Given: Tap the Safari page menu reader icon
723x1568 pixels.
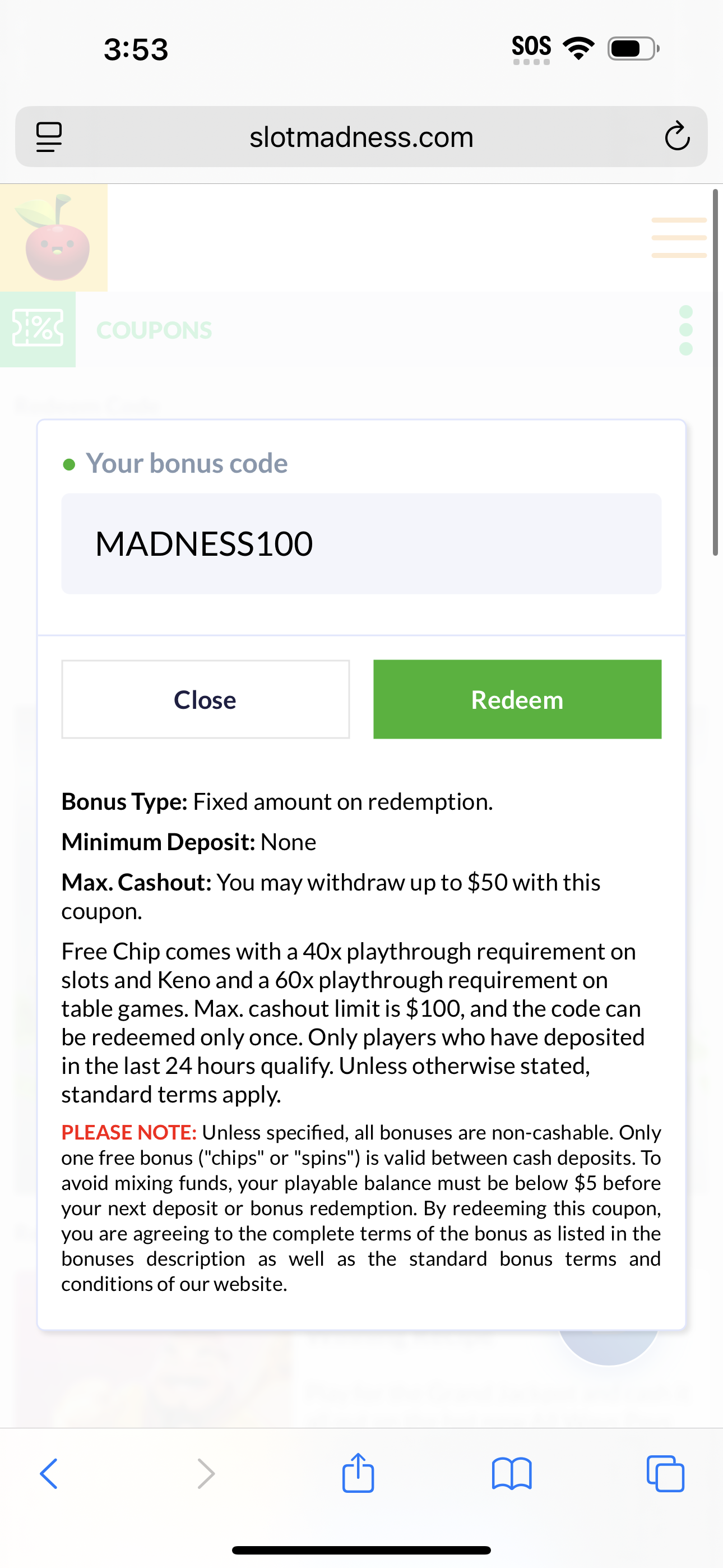Looking at the screenshot, I should (x=49, y=137).
